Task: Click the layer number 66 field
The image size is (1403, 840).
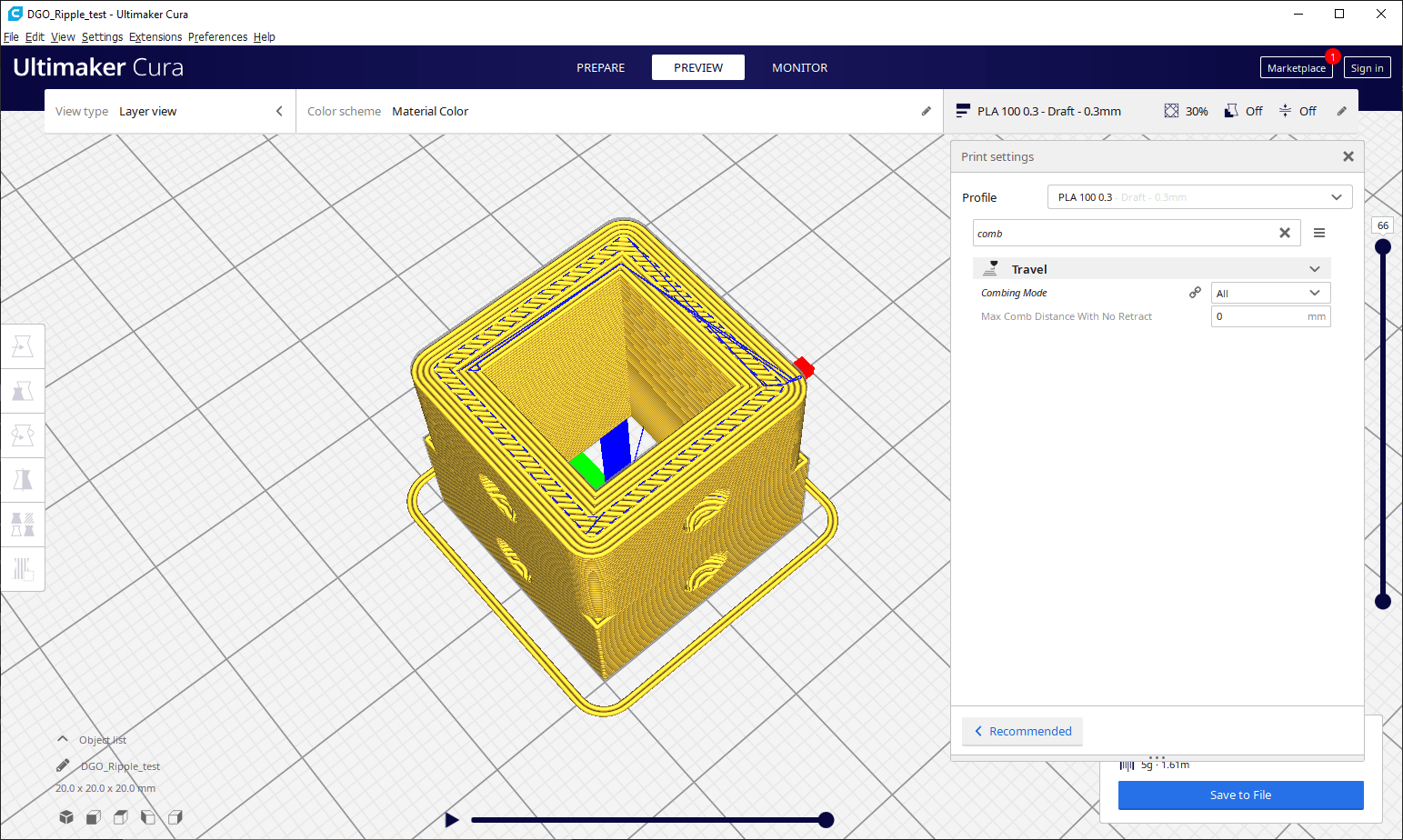Action: [x=1383, y=225]
